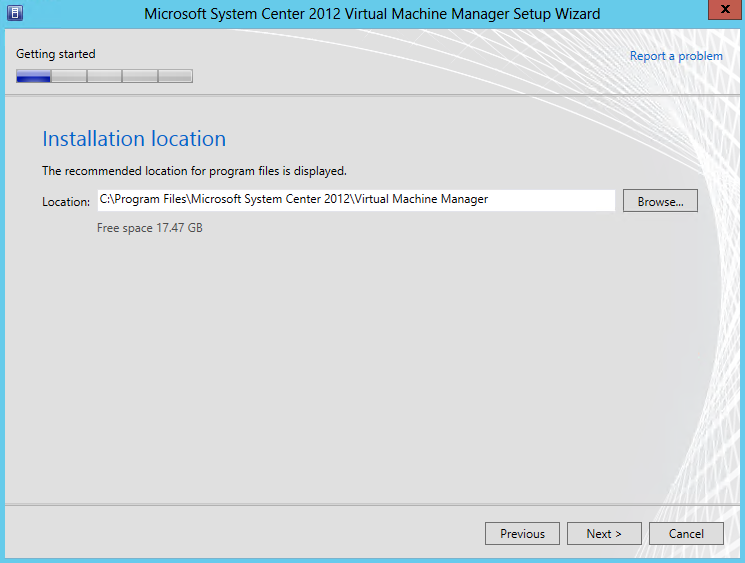Cancel the setup wizard
Viewport: 745px width, 563px height.
coord(686,534)
